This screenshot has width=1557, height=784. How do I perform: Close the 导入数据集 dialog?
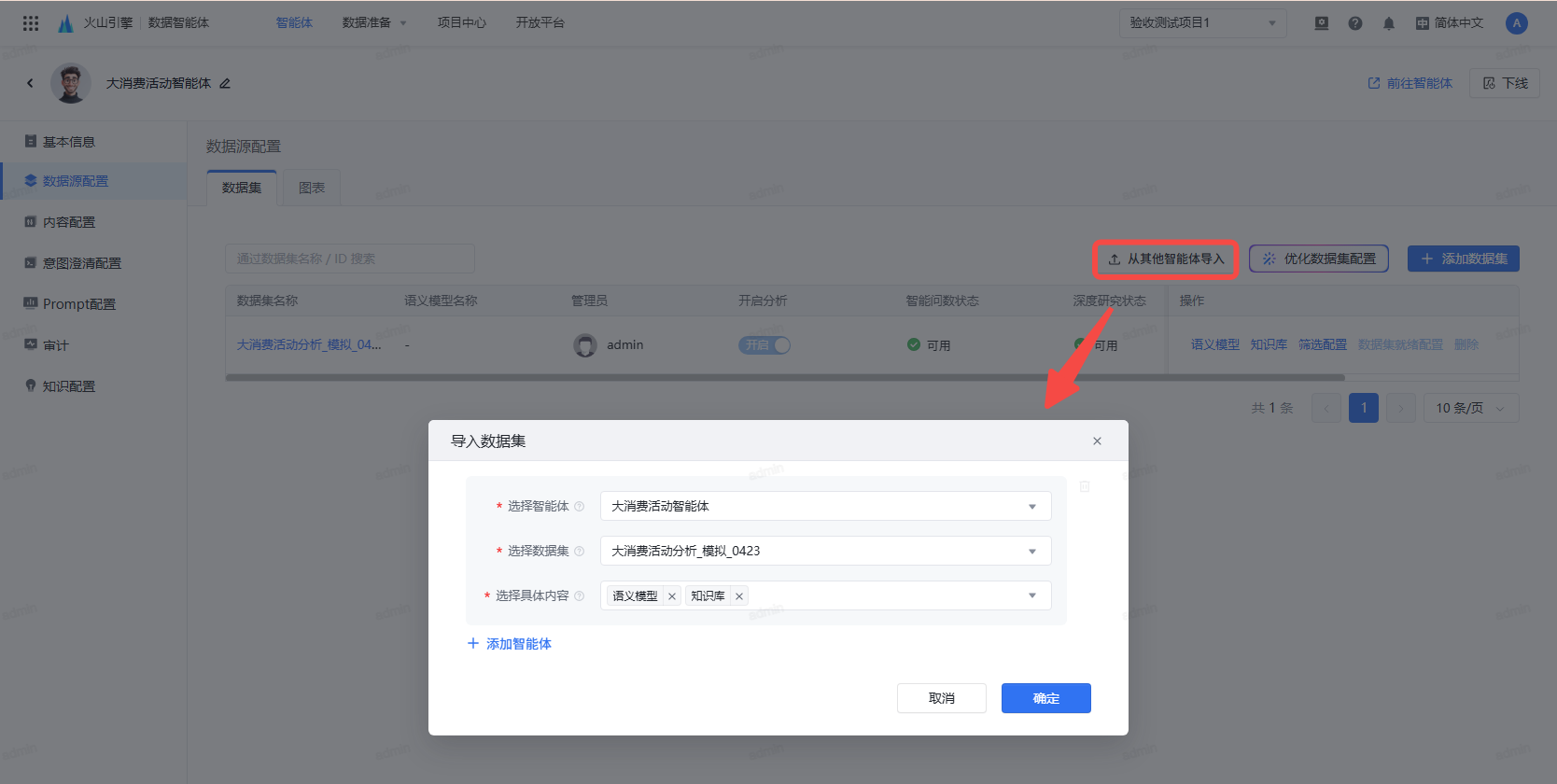tap(1097, 441)
